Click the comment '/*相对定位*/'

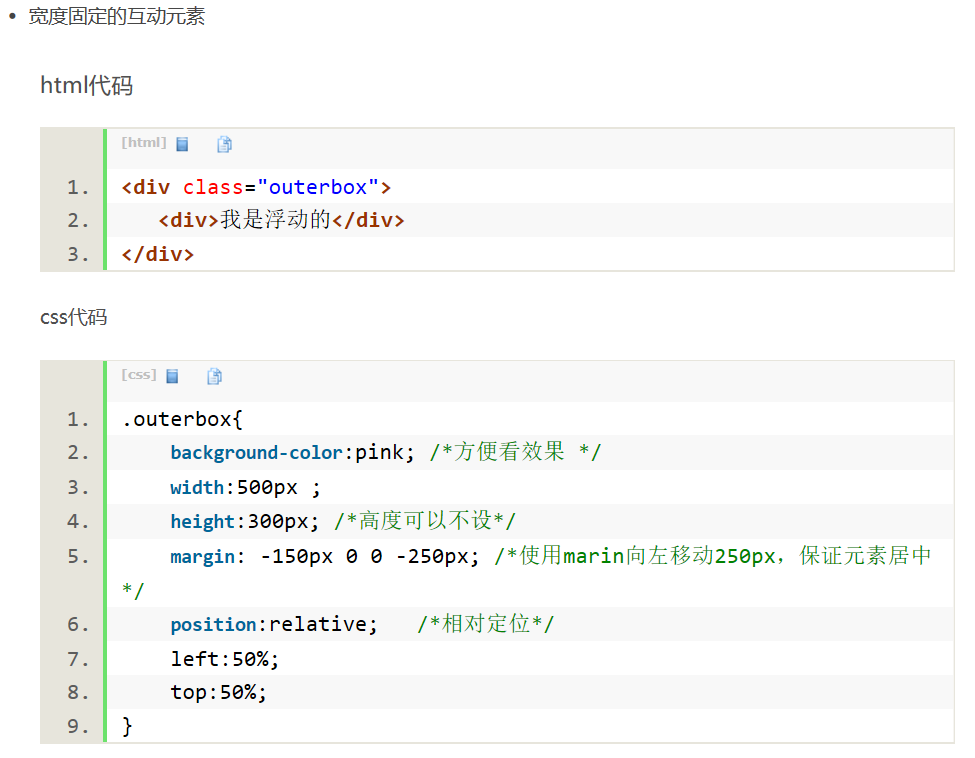point(485,623)
